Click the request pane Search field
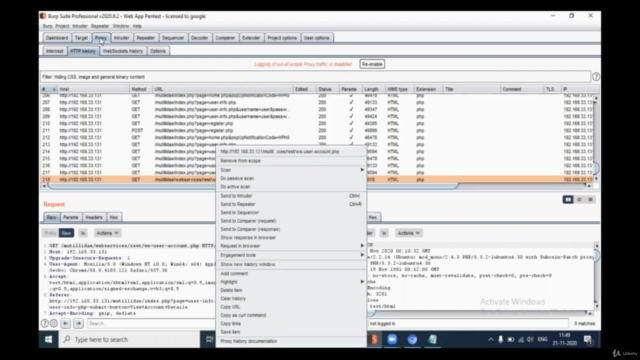 151,323
